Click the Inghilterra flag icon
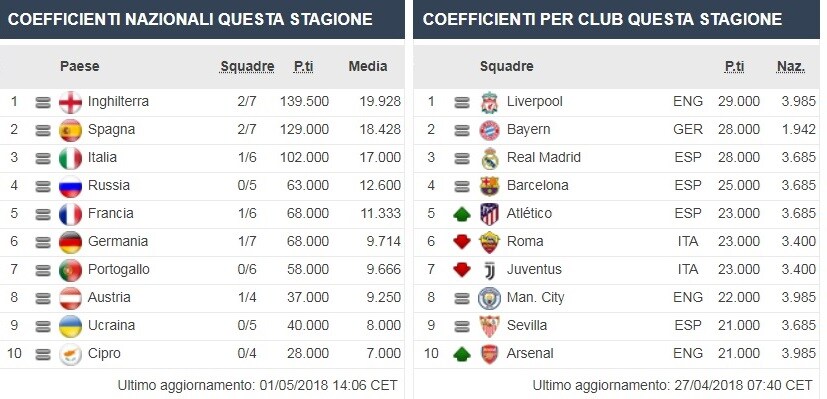Viewport: 827px width, 399px height. [70, 102]
